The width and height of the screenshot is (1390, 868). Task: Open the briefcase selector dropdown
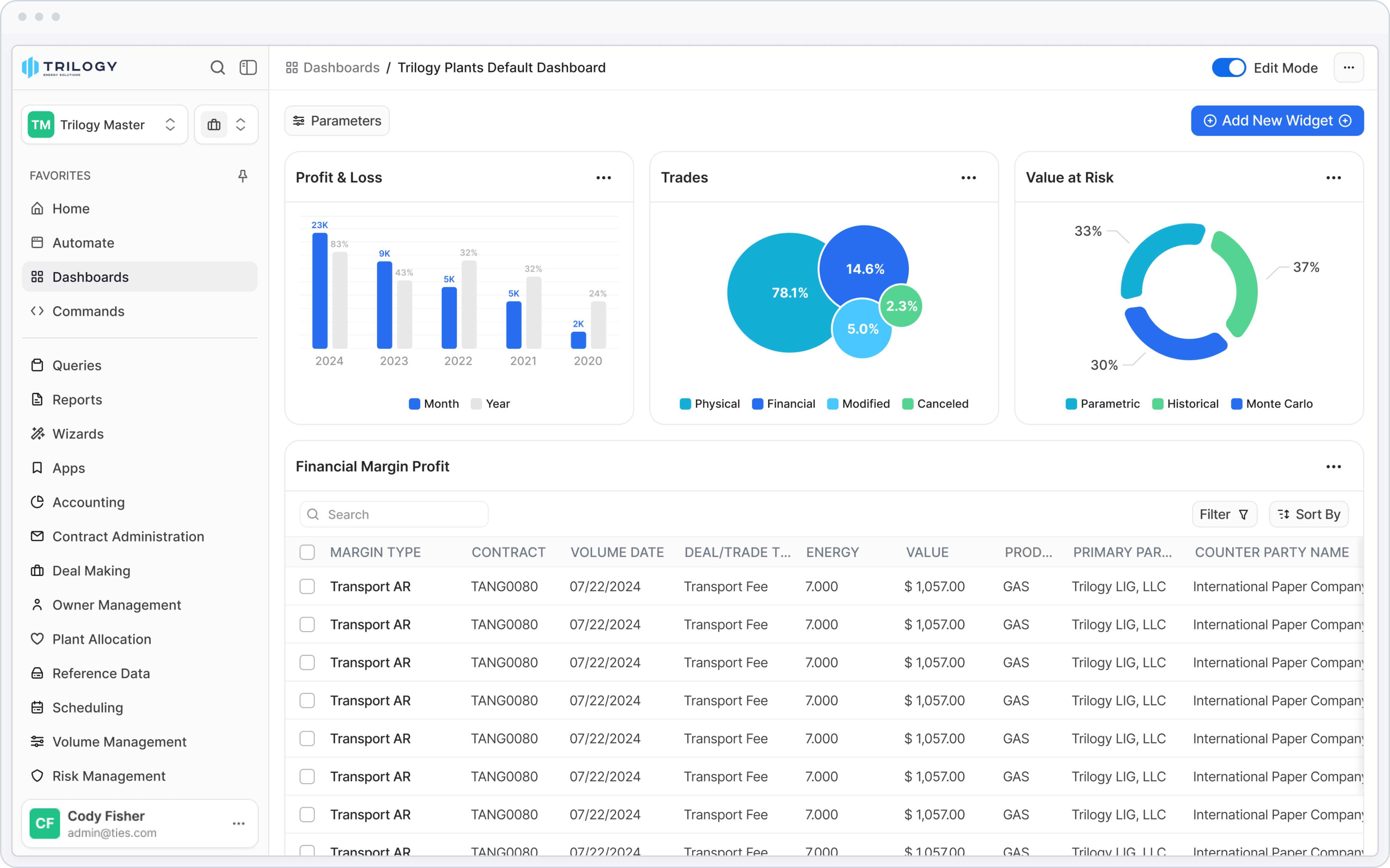(x=227, y=125)
